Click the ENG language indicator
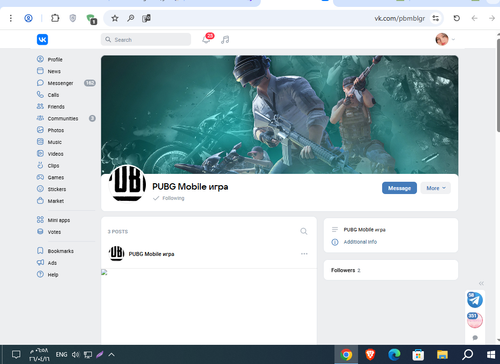500x364 pixels. pyautogui.click(x=61, y=355)
